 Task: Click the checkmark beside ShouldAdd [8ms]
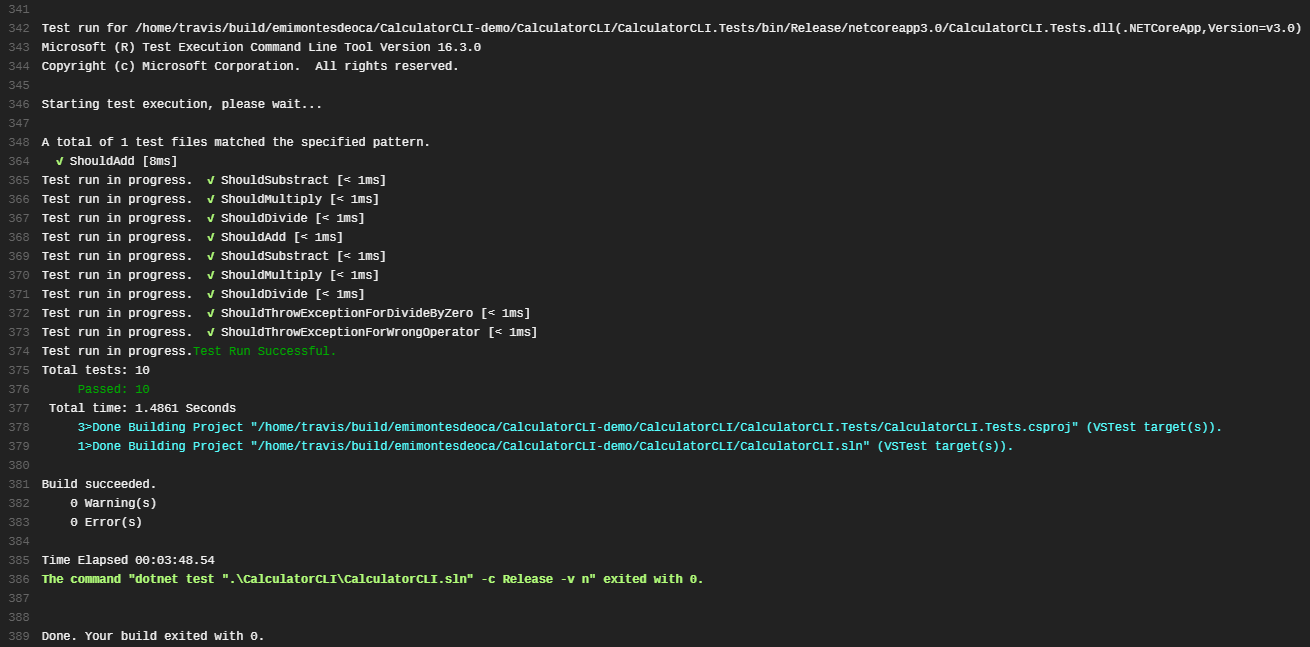[x=60, y=161]
